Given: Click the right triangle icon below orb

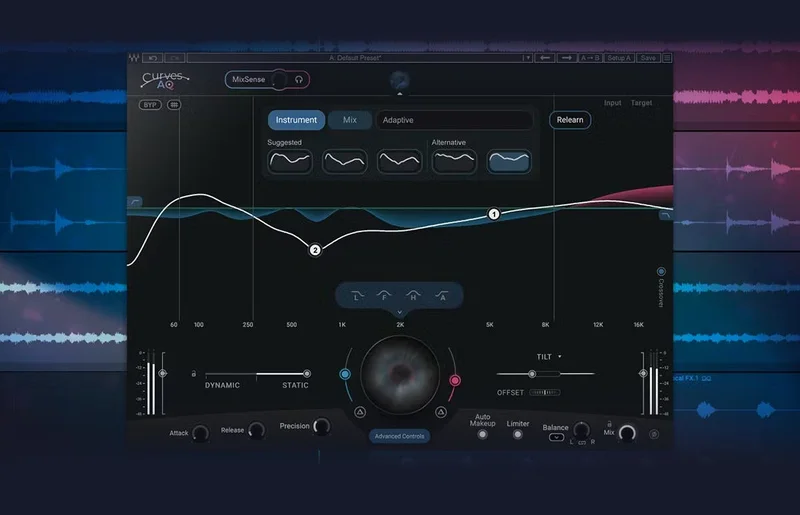Looking at the screenshot, I should (441, 412).
